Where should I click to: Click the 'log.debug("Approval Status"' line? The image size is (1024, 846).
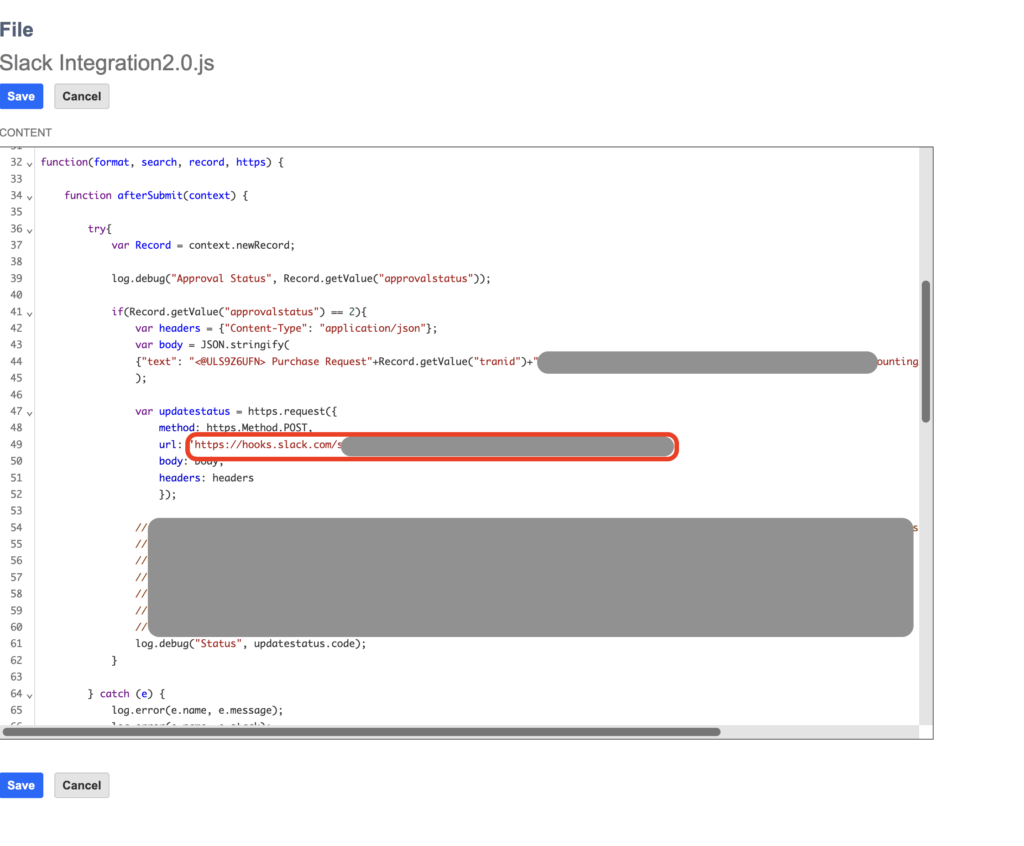[300, 278]
